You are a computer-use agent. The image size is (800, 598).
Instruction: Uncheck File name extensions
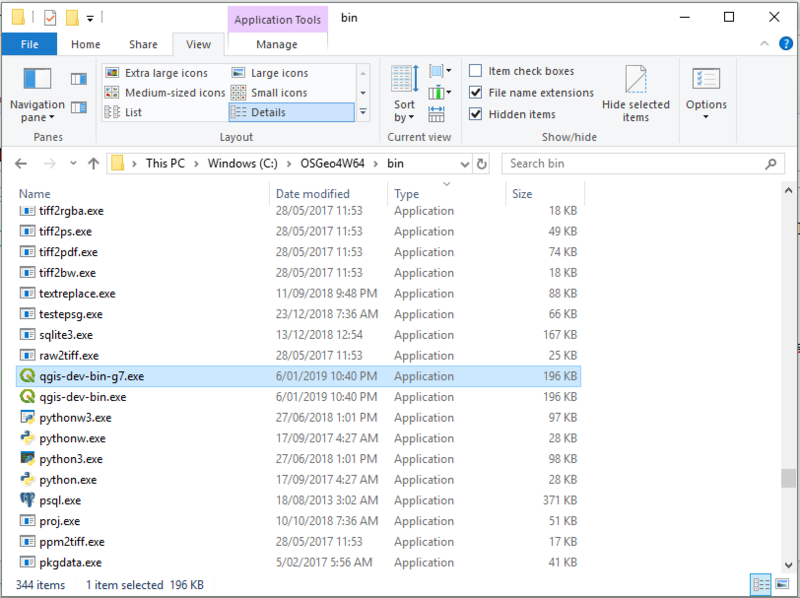pos(476,93)
